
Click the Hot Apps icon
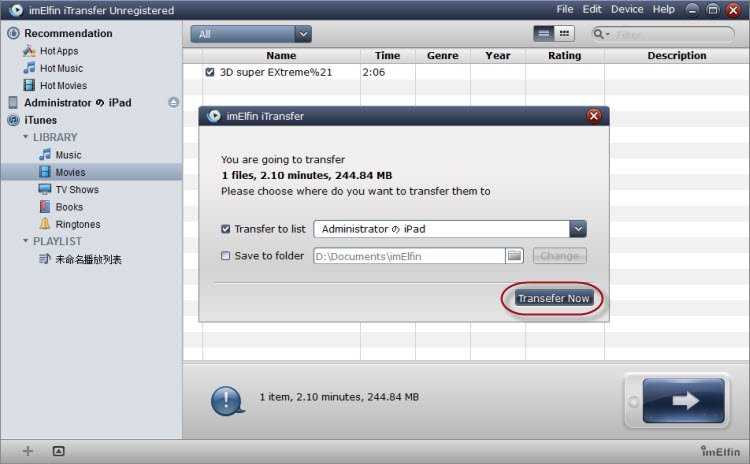pyautogui.click(x=29, y=51)
